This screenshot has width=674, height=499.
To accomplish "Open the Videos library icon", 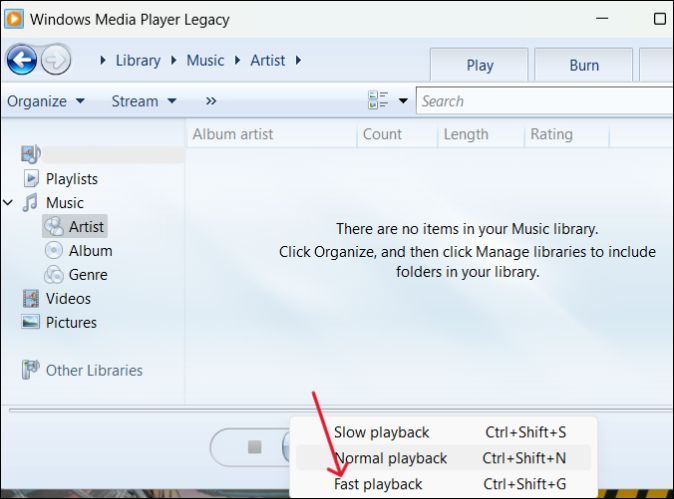I will (30, 299).
